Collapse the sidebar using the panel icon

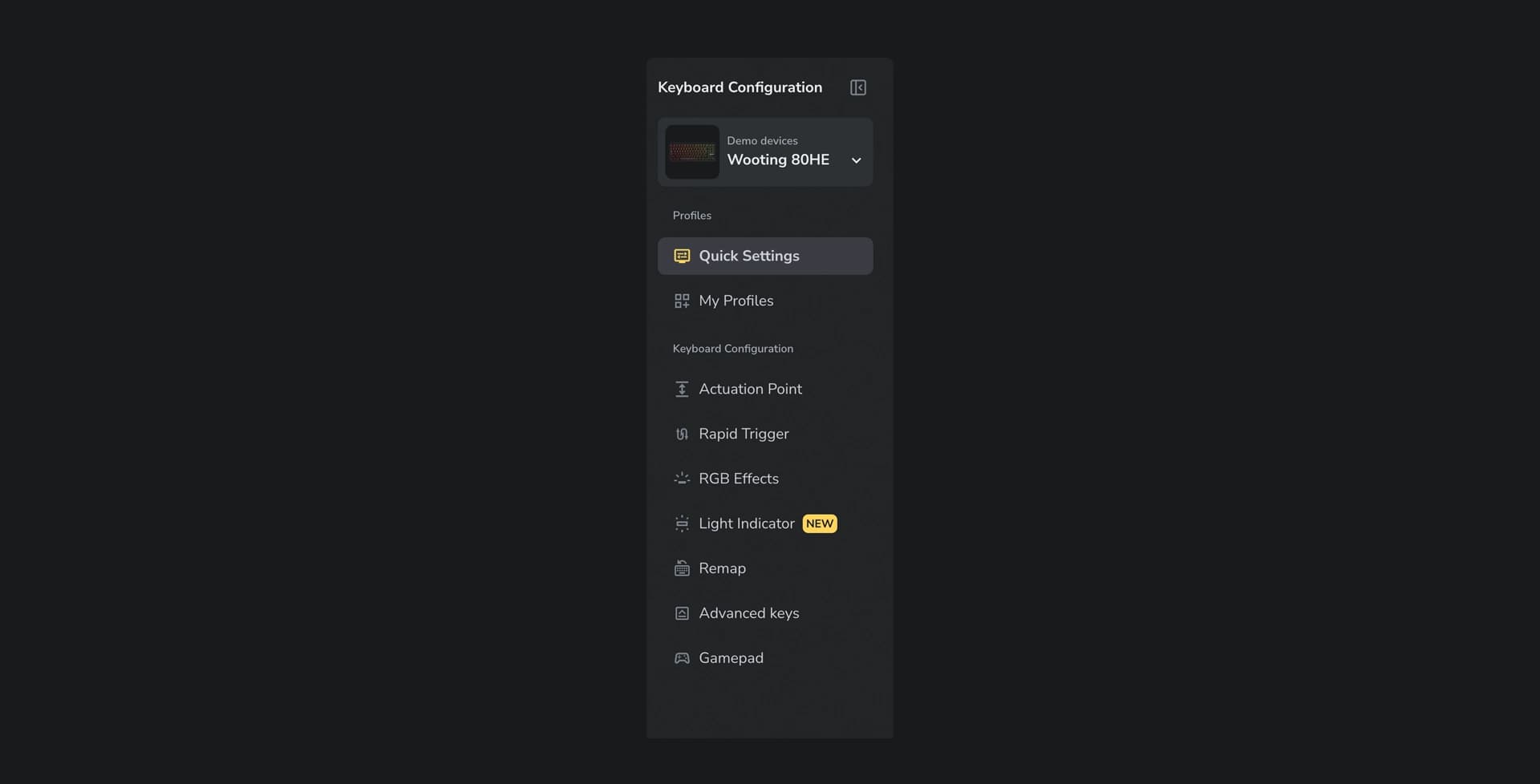pos(857,87)
